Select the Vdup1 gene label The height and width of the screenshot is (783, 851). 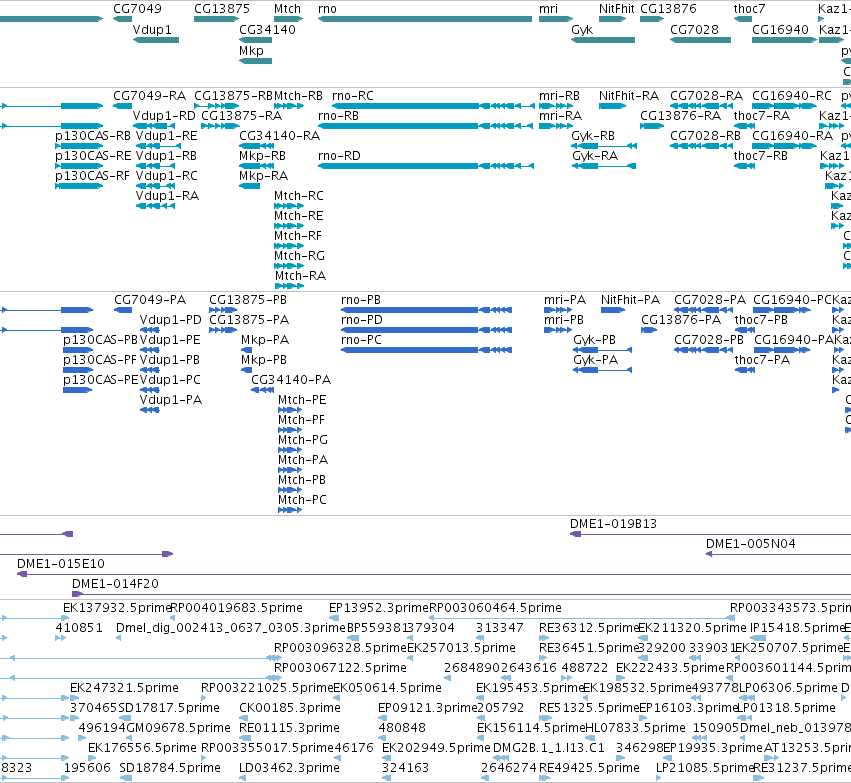coord(152,30)
